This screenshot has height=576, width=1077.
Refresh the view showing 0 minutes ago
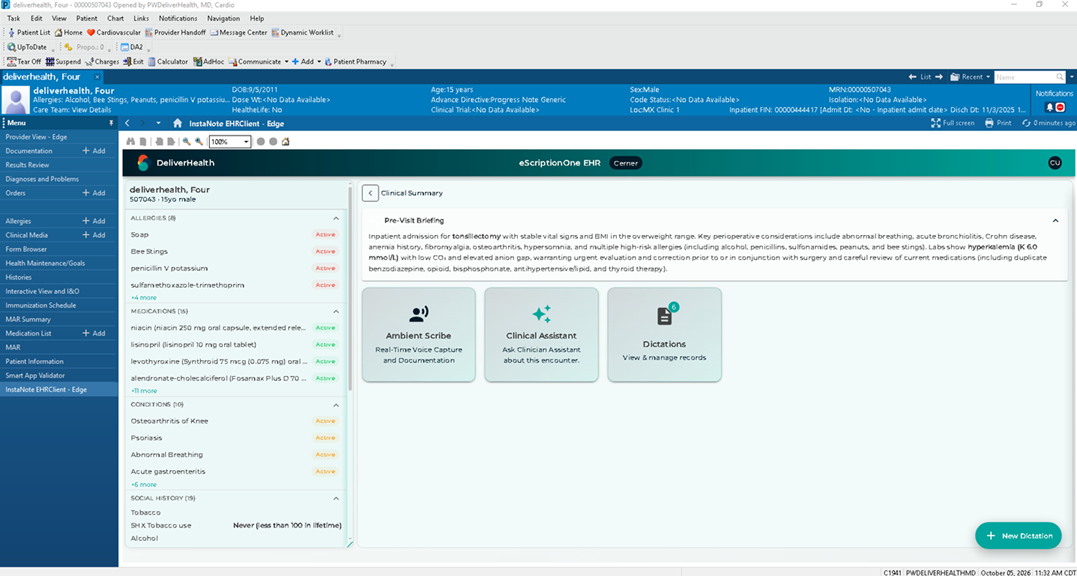1049,124
